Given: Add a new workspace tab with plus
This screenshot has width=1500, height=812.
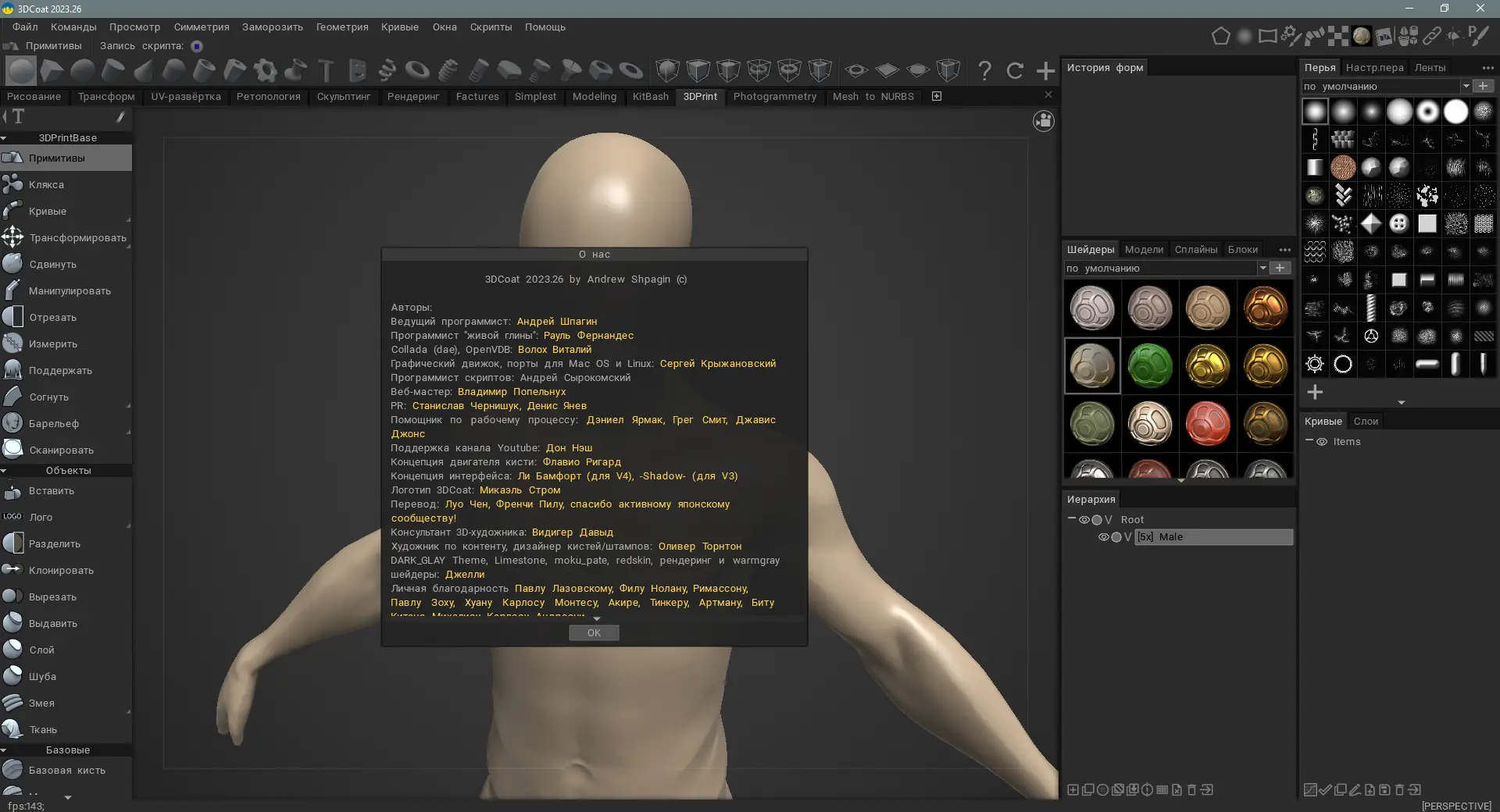Looking at the screenshot, I should 937,96.
